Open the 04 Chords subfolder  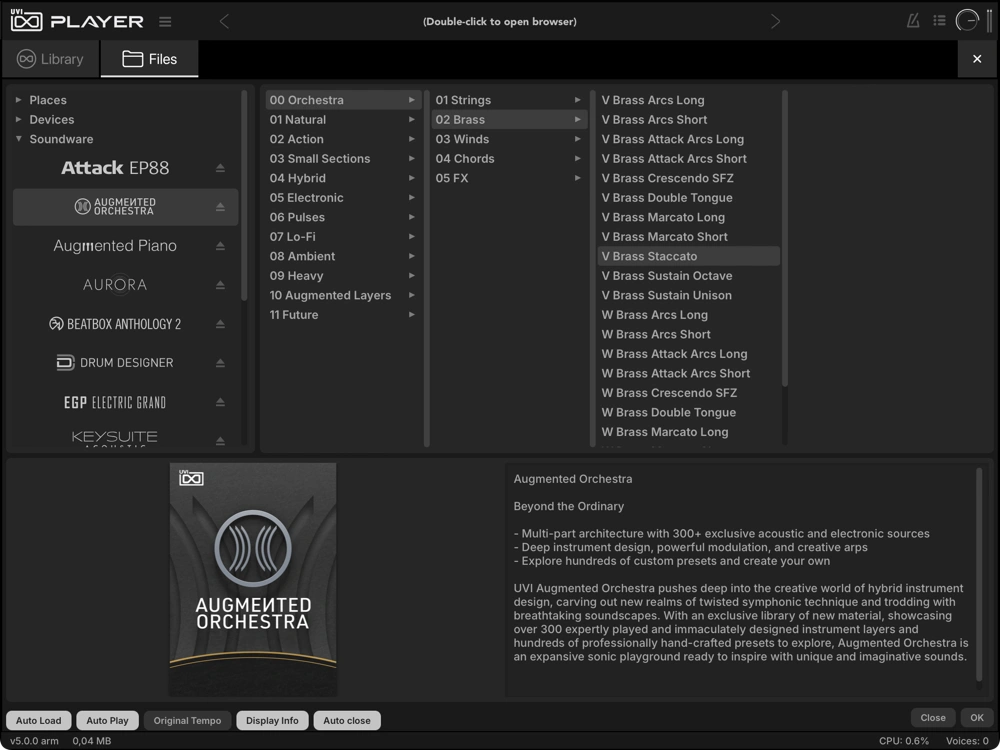[509, 158]
